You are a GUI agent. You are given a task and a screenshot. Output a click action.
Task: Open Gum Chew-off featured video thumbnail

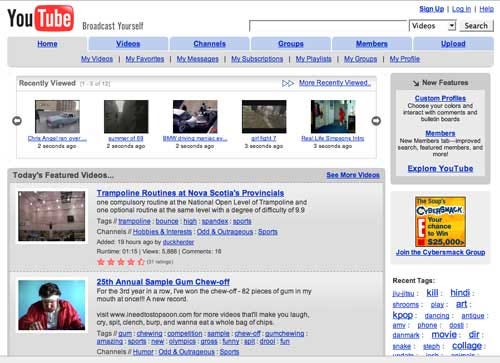52,305
